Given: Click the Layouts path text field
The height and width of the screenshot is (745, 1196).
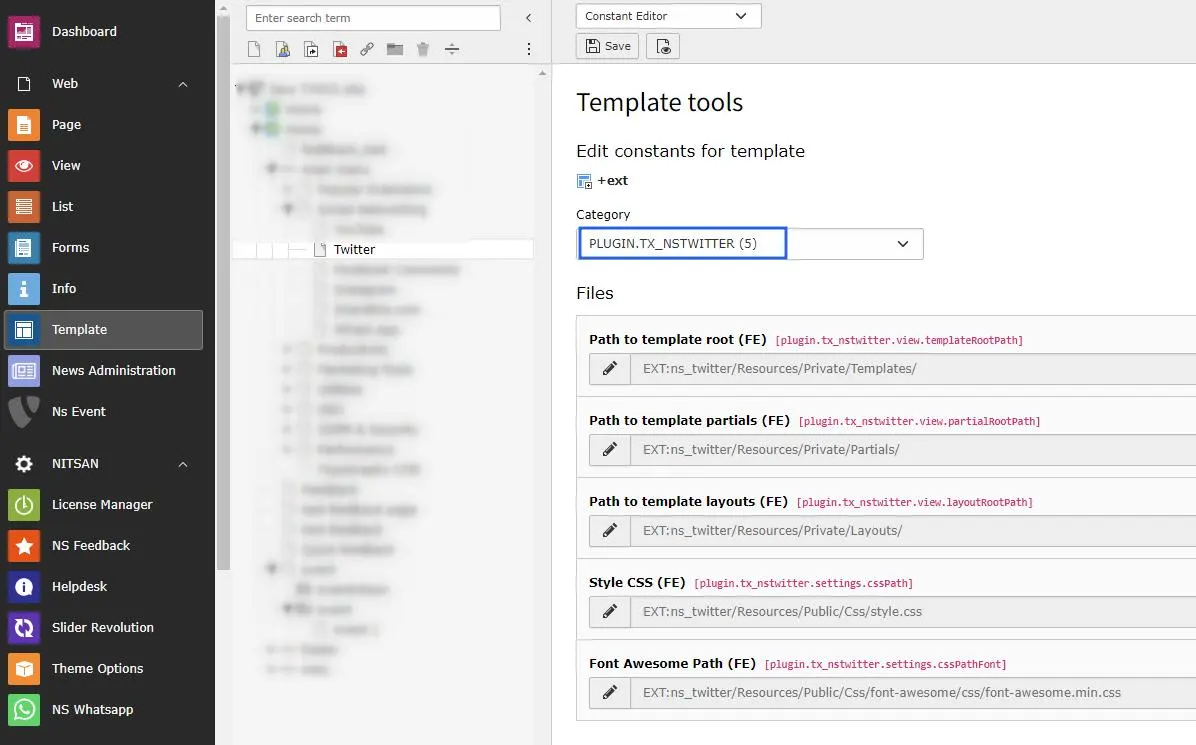Looking at the screenshot, I should [x=913, y=531].
